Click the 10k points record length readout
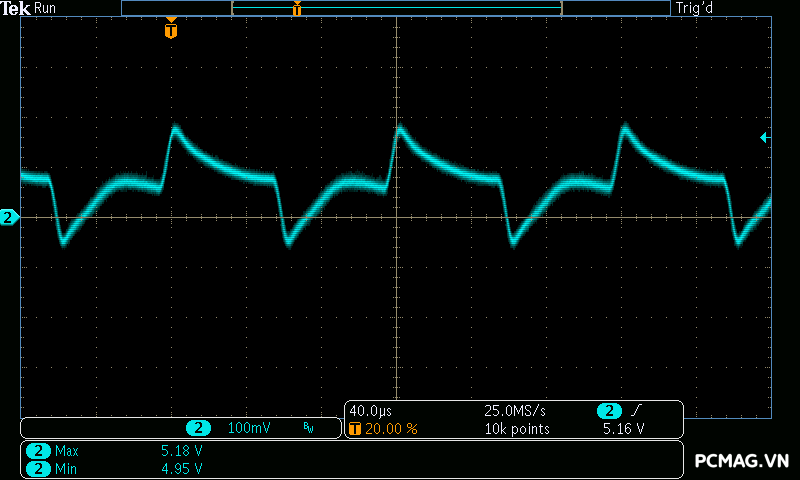Image resolution: width=800 pixels, height=480 pixels. (517, 429)
